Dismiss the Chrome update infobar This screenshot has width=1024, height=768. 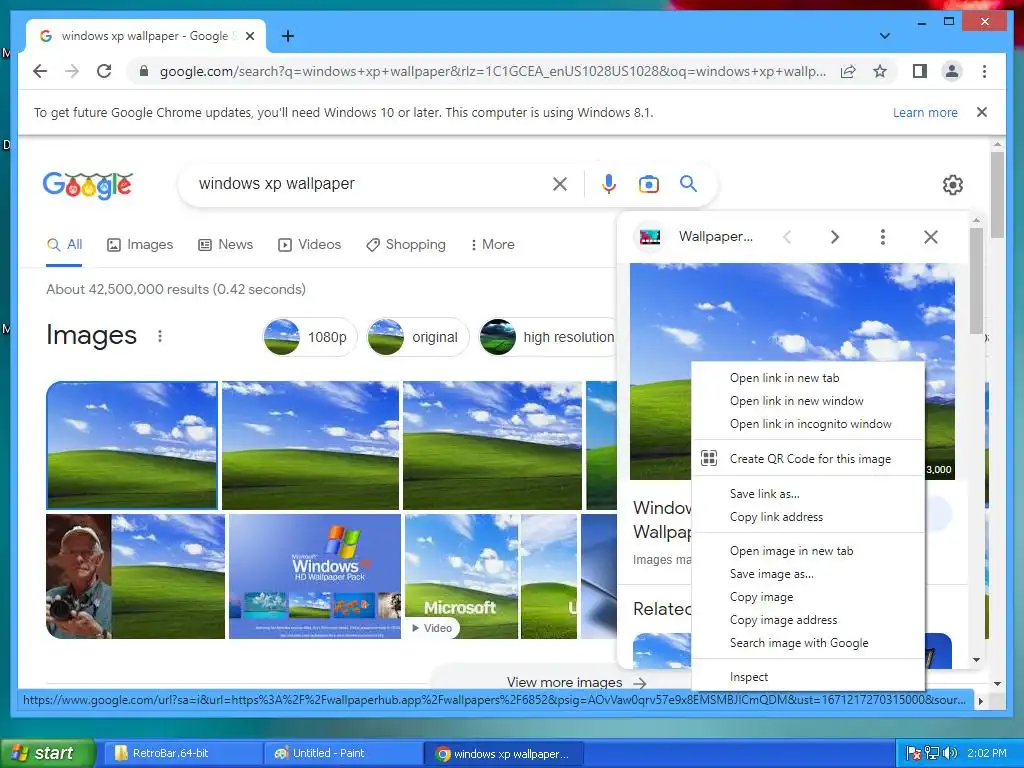(982, 112)
